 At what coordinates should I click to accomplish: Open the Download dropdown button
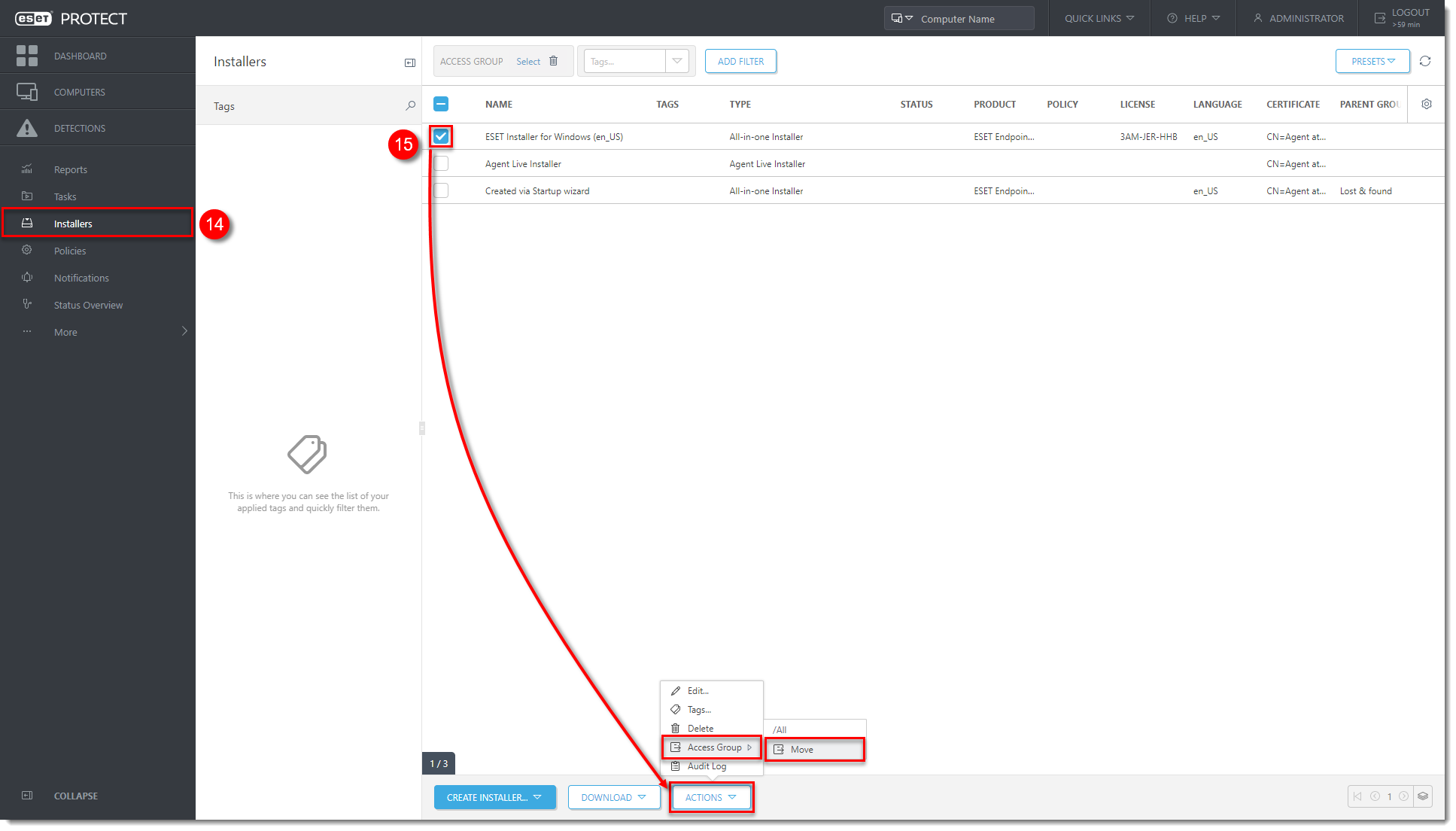coord(613,797)
